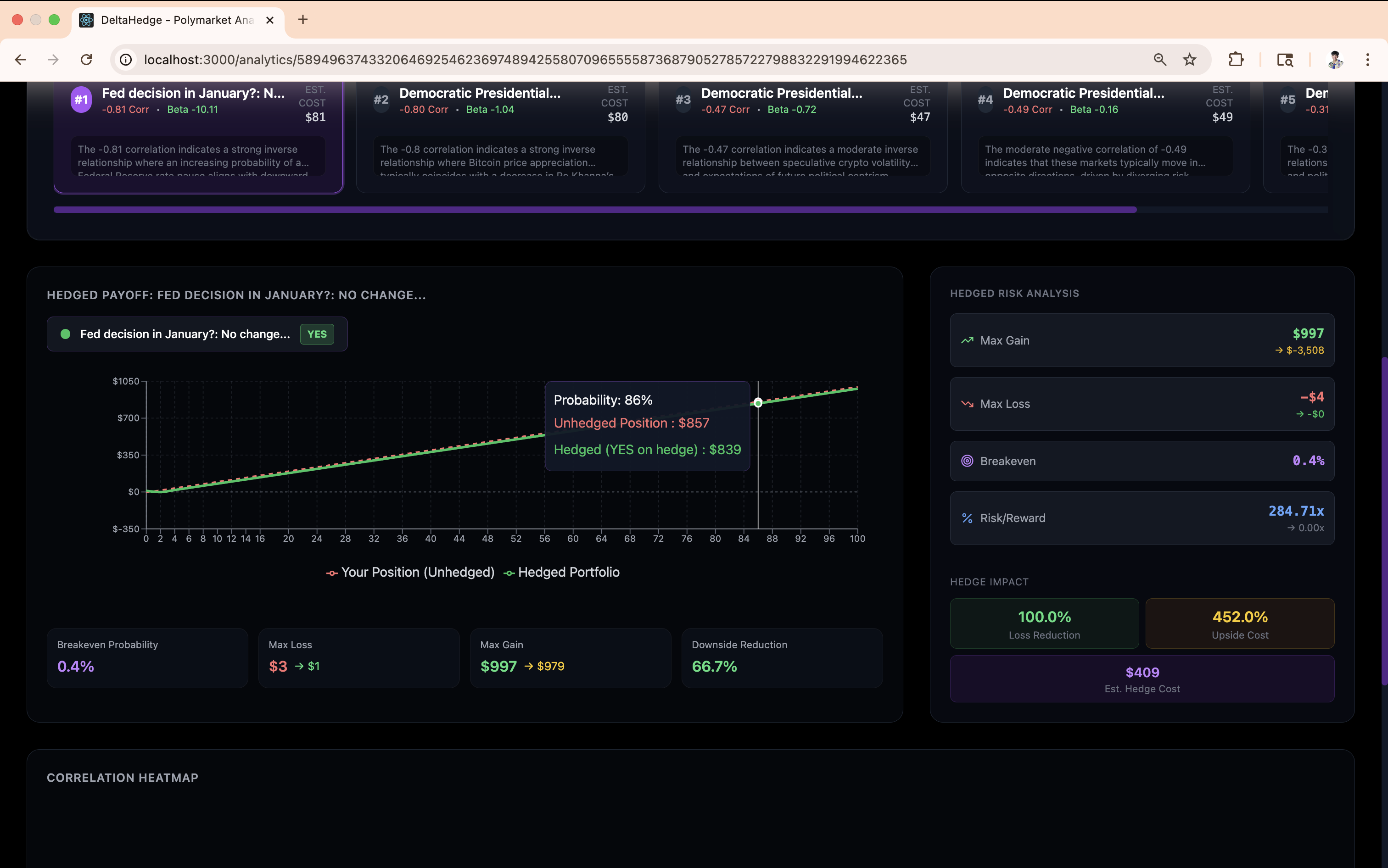
Task: Click the browser back arrow
Action: coord(21,60)
